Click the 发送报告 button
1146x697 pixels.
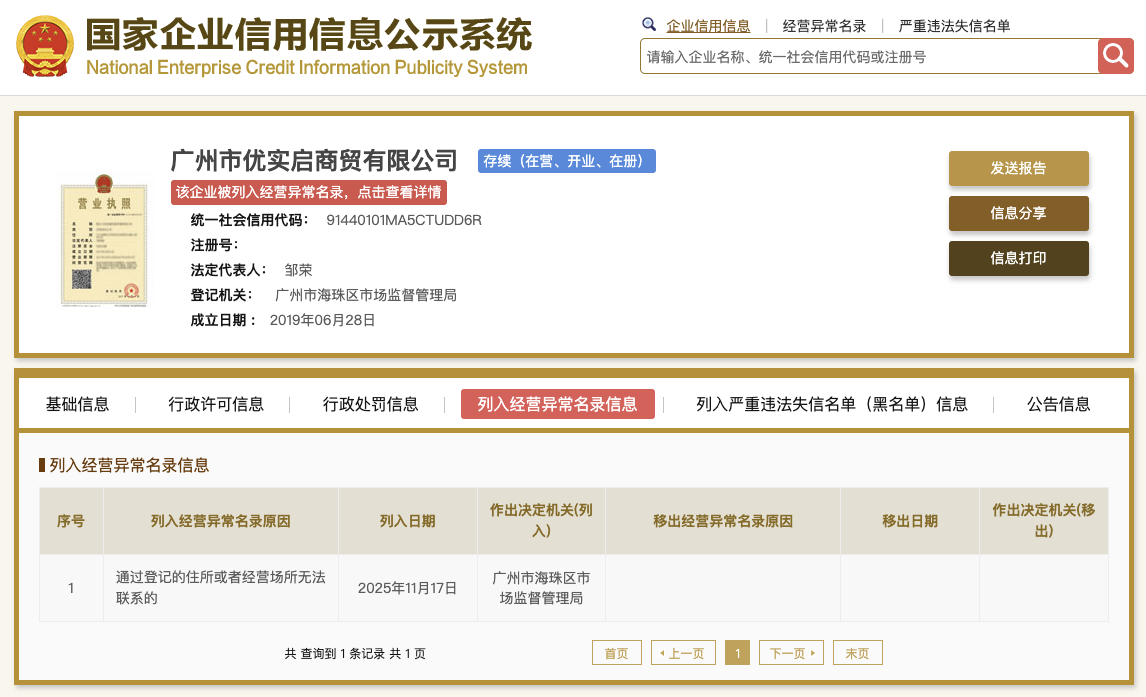click(1018, 168)
